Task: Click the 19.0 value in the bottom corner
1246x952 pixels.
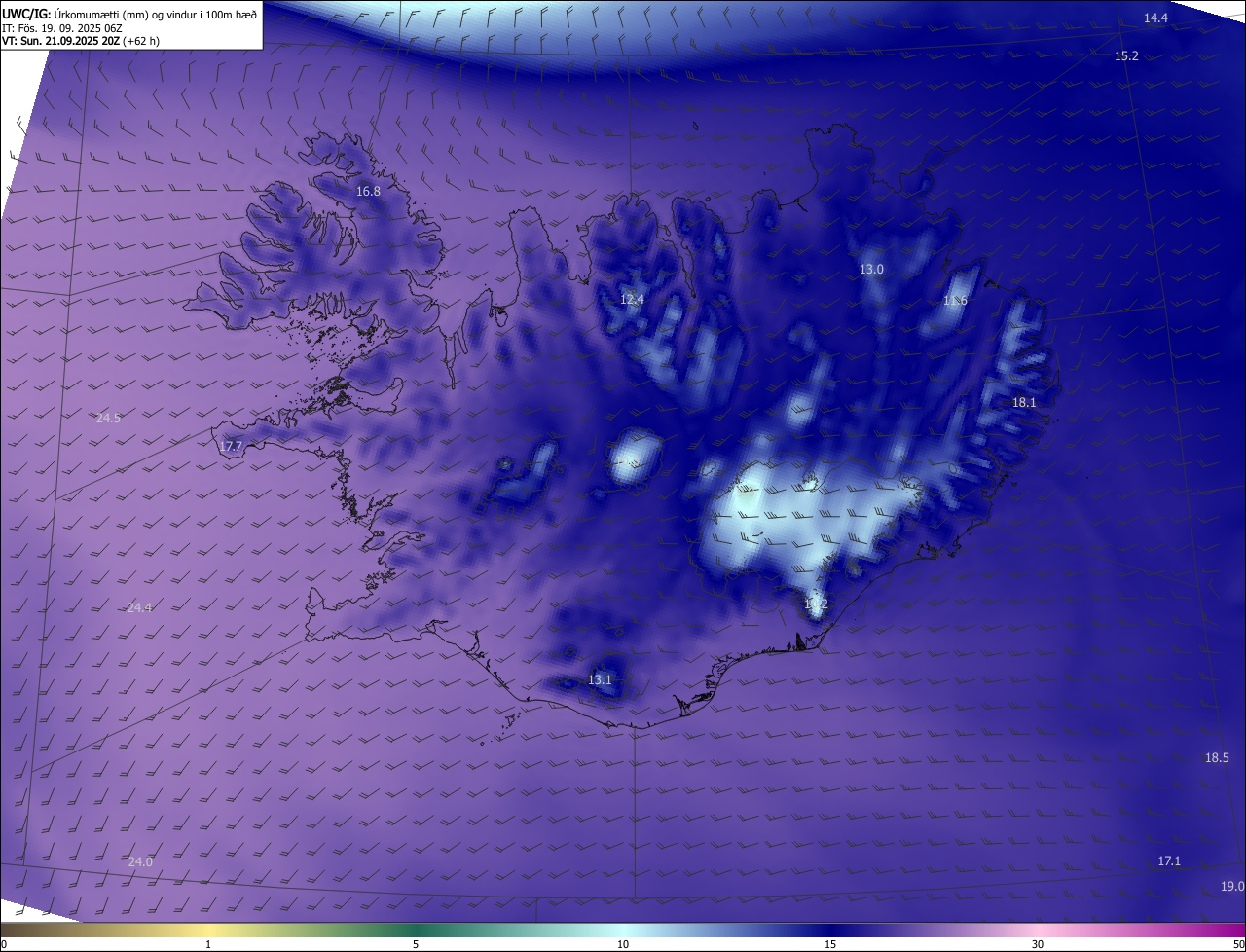Action: (1232, 886)
